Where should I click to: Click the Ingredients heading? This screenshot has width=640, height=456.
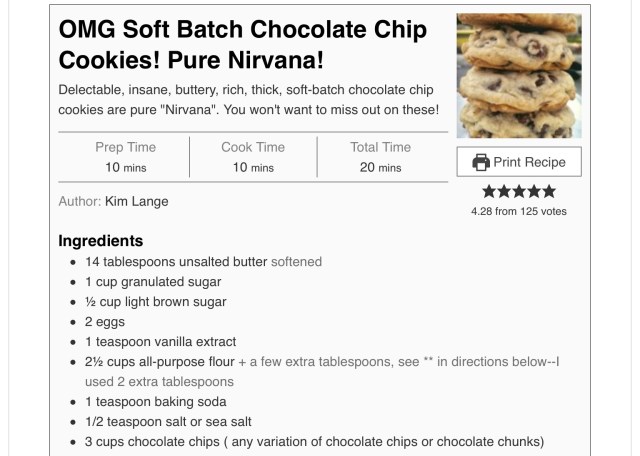click(x=100, y=241)
